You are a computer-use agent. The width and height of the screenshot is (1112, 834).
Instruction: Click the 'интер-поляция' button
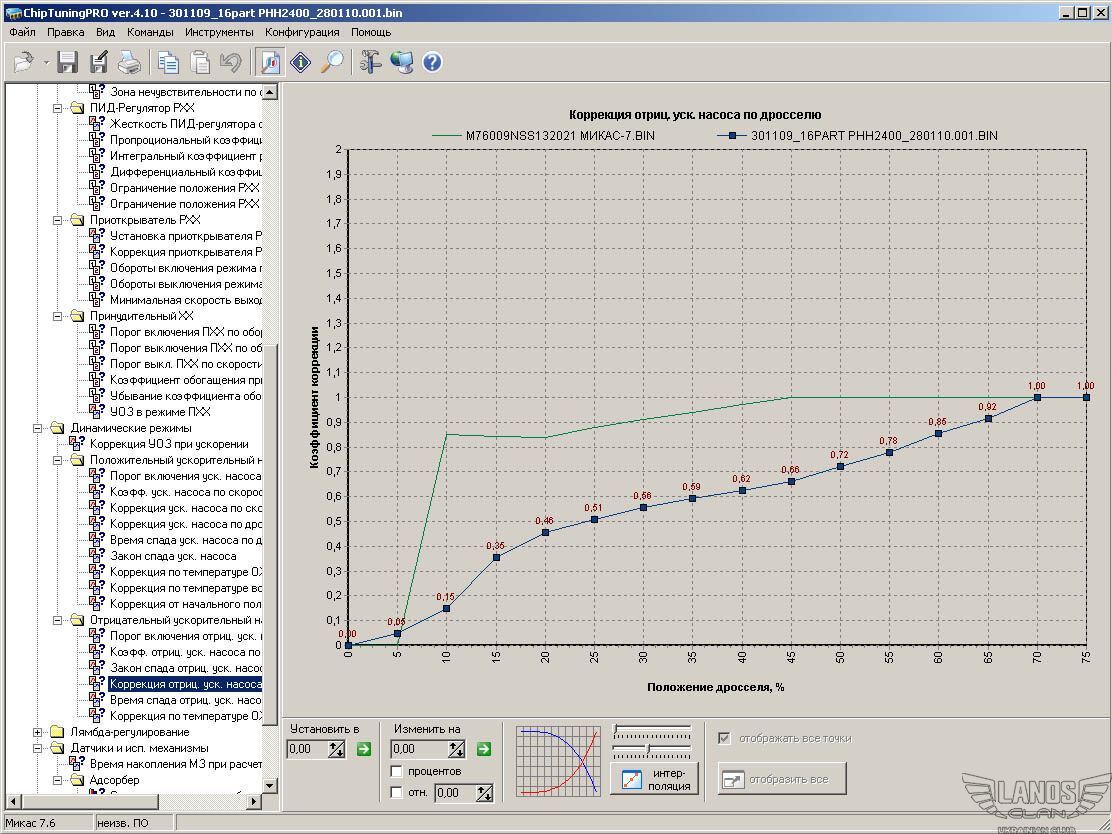(x=654, y=779)
